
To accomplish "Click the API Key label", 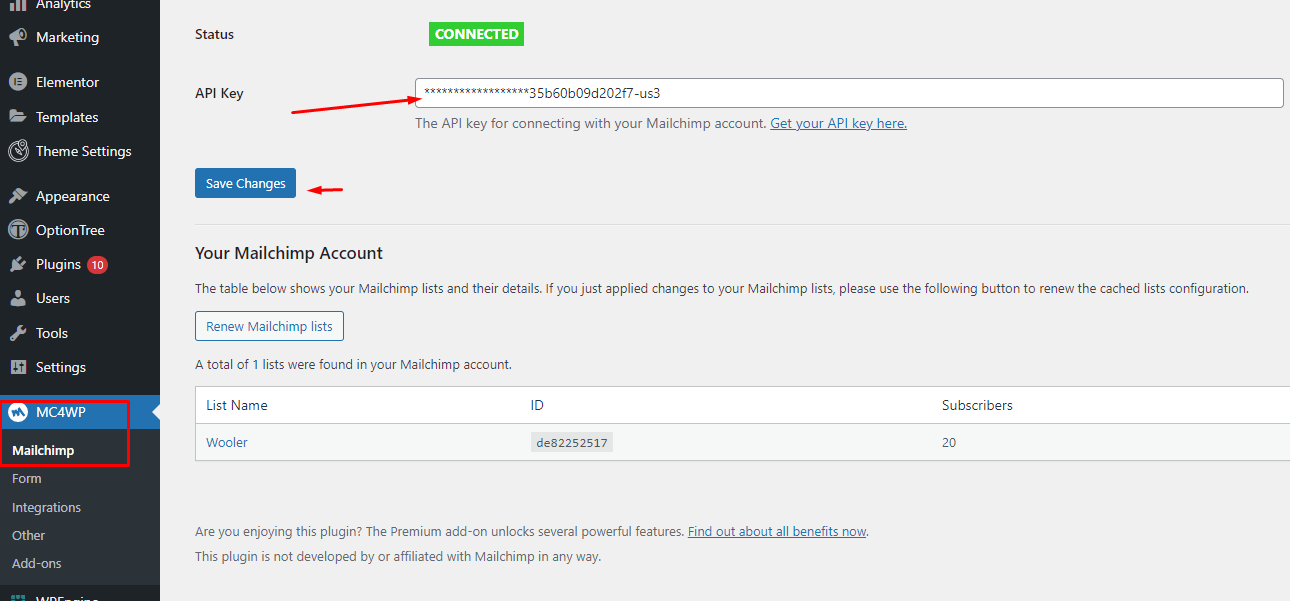I will 219,93.
